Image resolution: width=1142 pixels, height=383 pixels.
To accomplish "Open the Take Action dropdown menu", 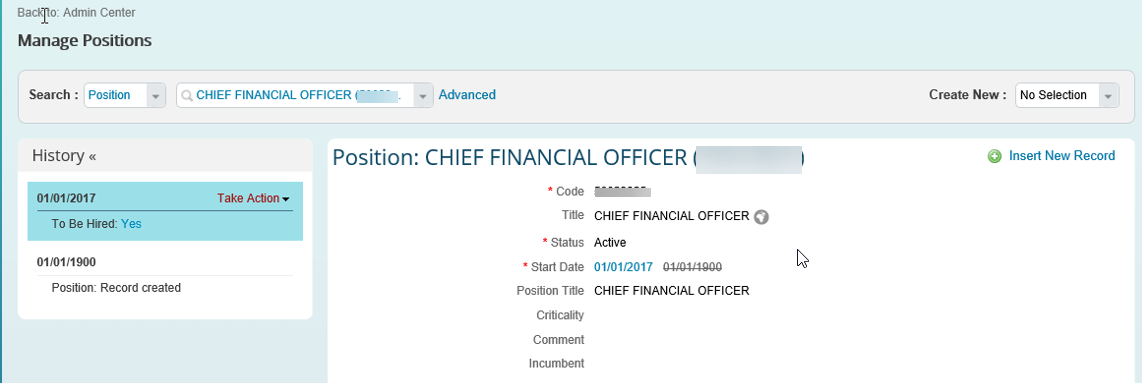I will point(253,198).
